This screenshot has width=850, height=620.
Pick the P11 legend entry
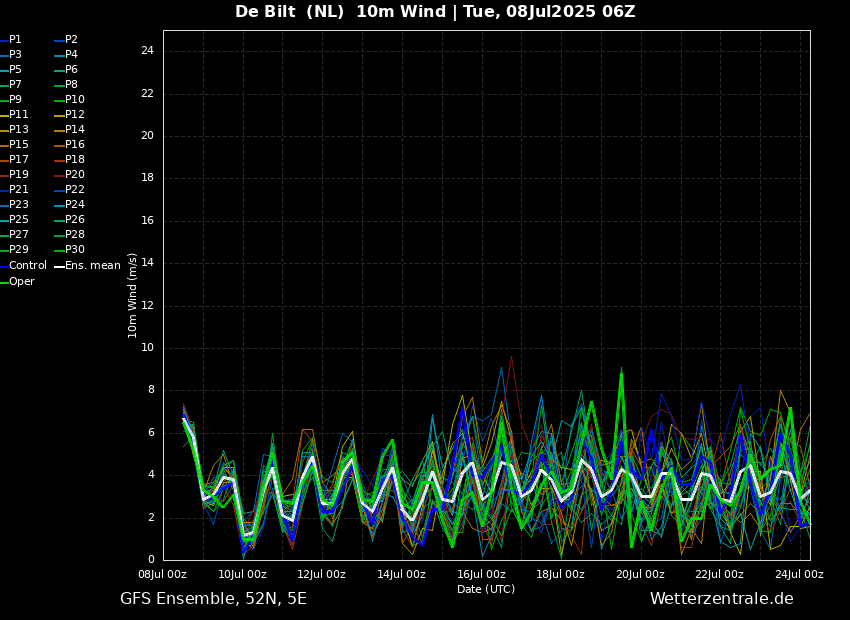(18, 115)
